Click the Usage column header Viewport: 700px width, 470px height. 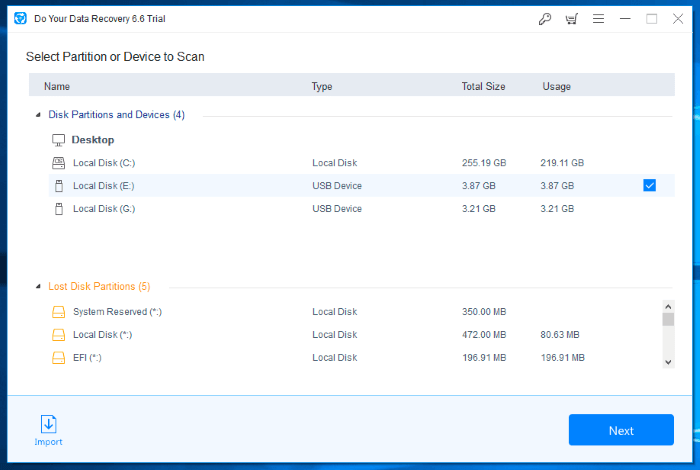pos(556,86)
